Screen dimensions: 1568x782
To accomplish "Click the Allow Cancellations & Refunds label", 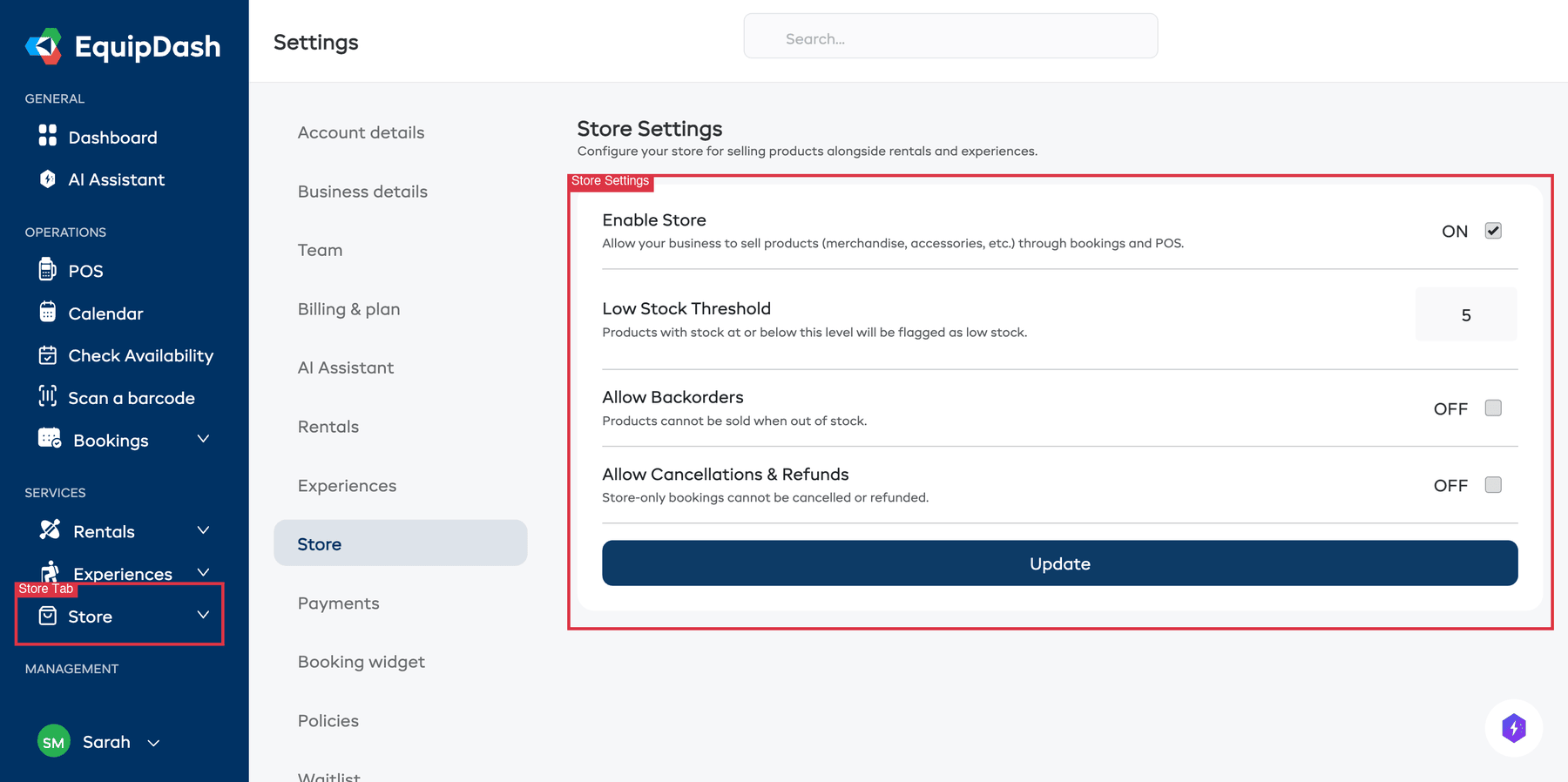I will (726, 474).
